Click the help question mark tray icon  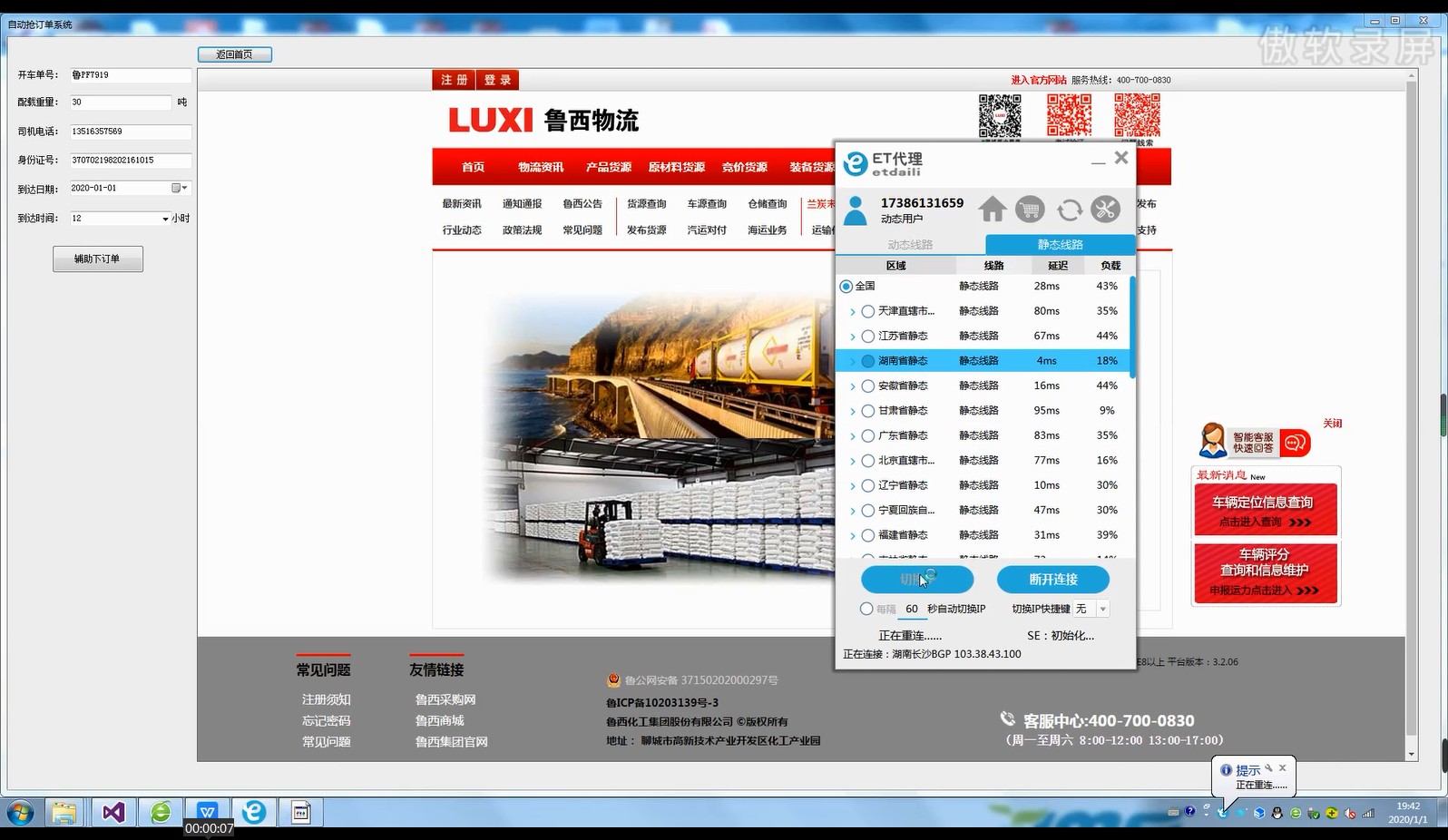(1189, 812)
